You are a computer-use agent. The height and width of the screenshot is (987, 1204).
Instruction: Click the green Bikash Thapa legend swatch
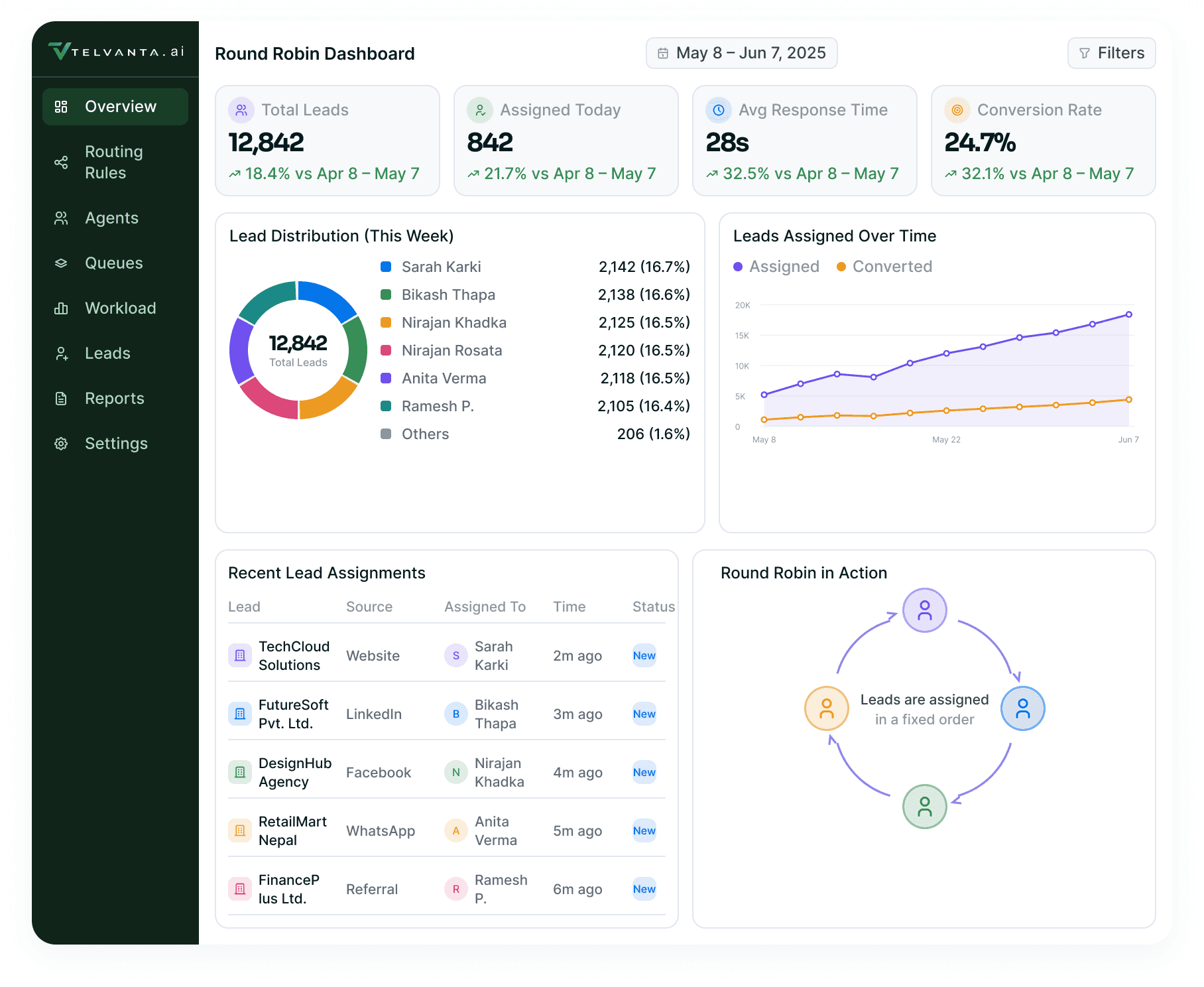tap(386, 295)
